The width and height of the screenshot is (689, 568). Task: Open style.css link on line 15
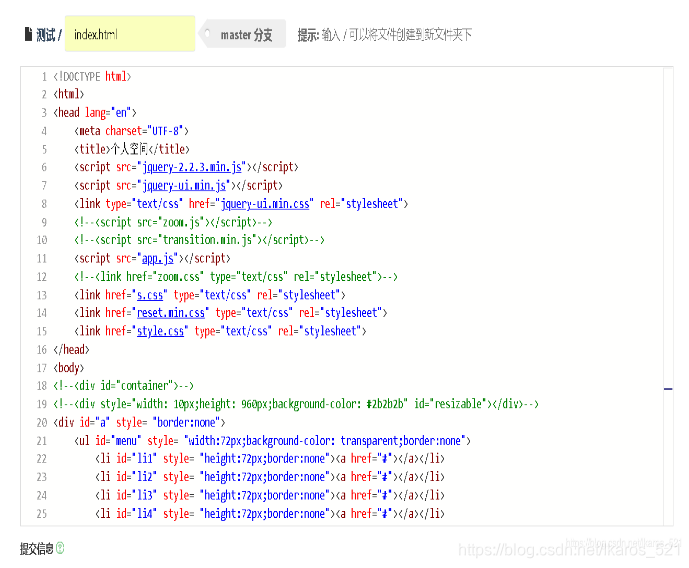(x=160, y=331)
